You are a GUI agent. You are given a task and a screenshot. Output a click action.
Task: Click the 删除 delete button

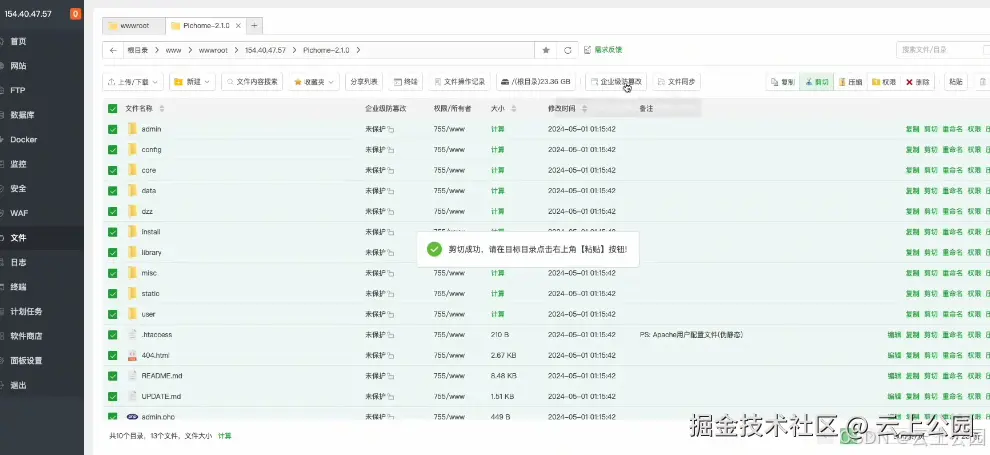pyautogui.click(x=917, y=81)
